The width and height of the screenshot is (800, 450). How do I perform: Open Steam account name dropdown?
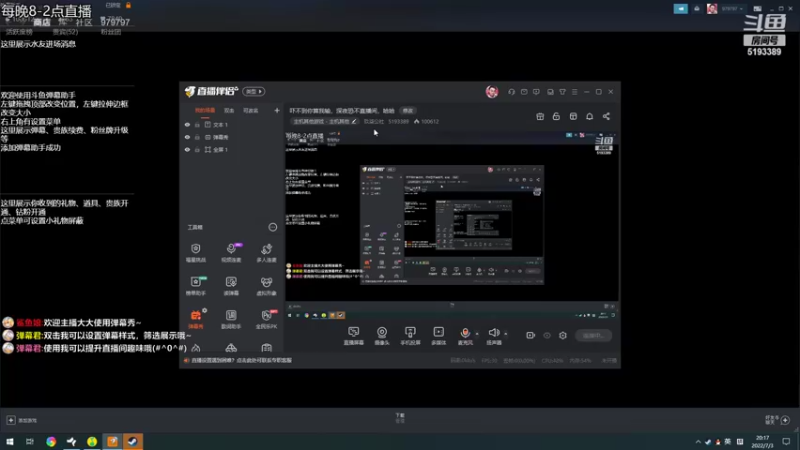coord(732,9)
